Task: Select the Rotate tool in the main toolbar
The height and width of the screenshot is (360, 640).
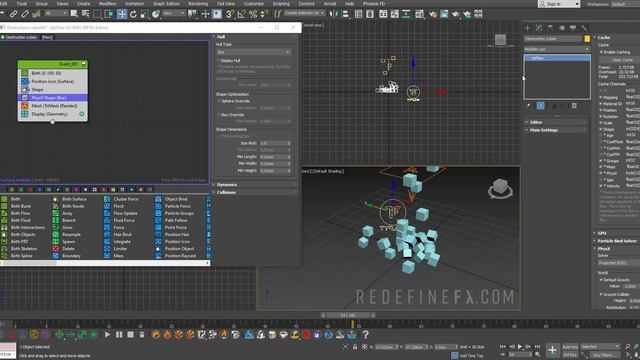Action: (x=133, y=14)
